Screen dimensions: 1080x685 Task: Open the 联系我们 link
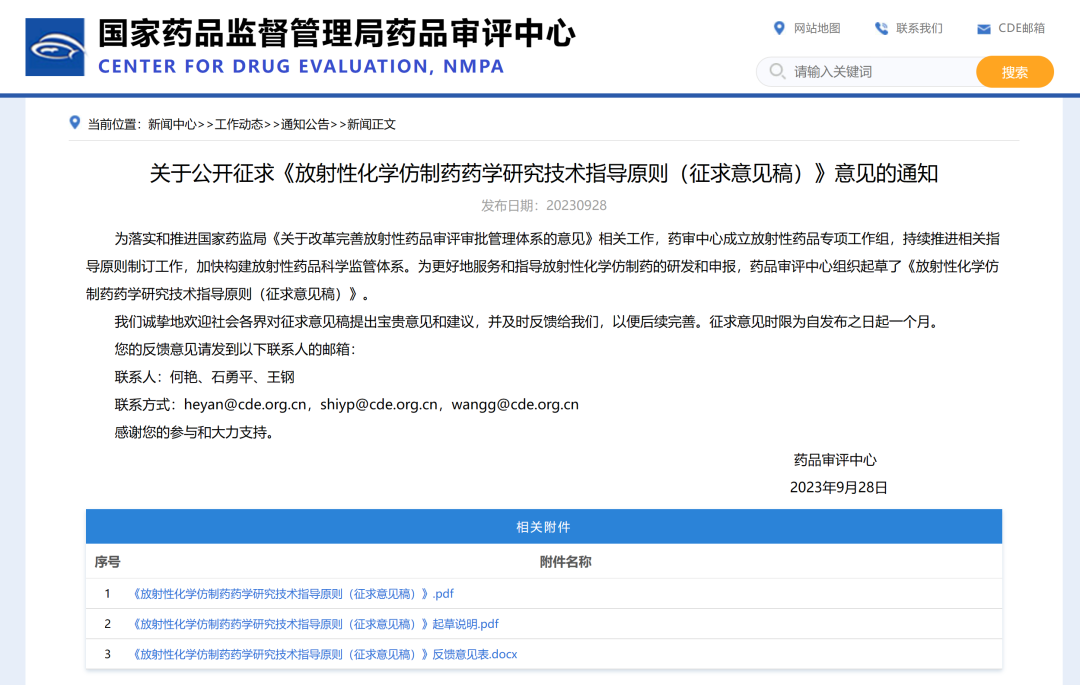tap(919, 28)
